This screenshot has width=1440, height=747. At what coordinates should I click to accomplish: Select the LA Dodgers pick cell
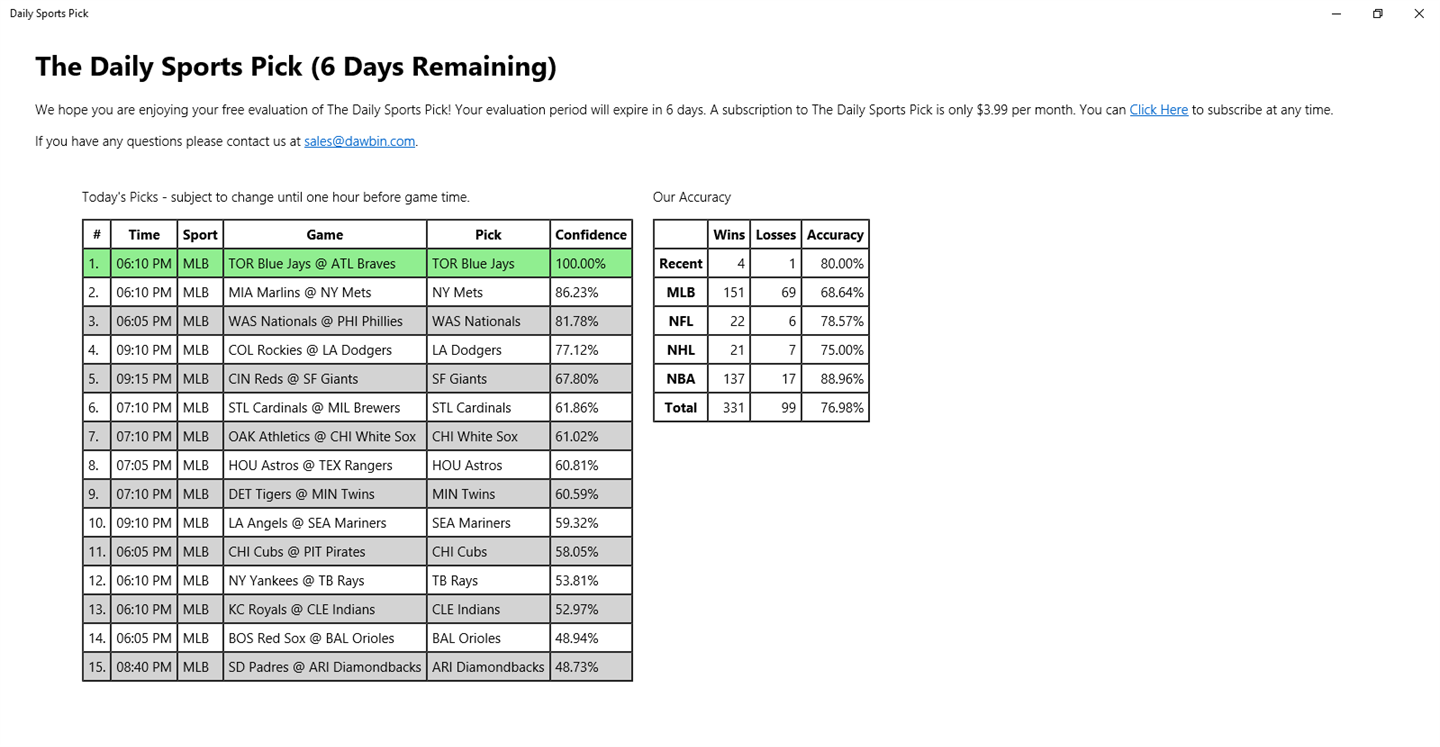461,350
